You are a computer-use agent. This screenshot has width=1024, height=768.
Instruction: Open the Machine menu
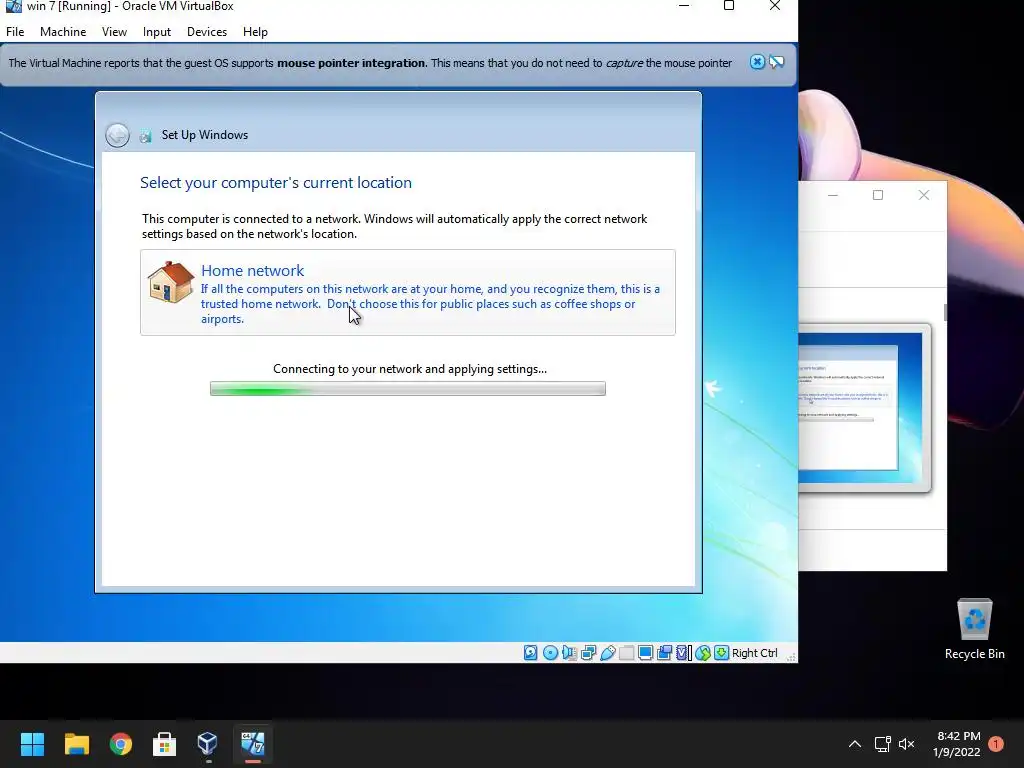[63, 32]
